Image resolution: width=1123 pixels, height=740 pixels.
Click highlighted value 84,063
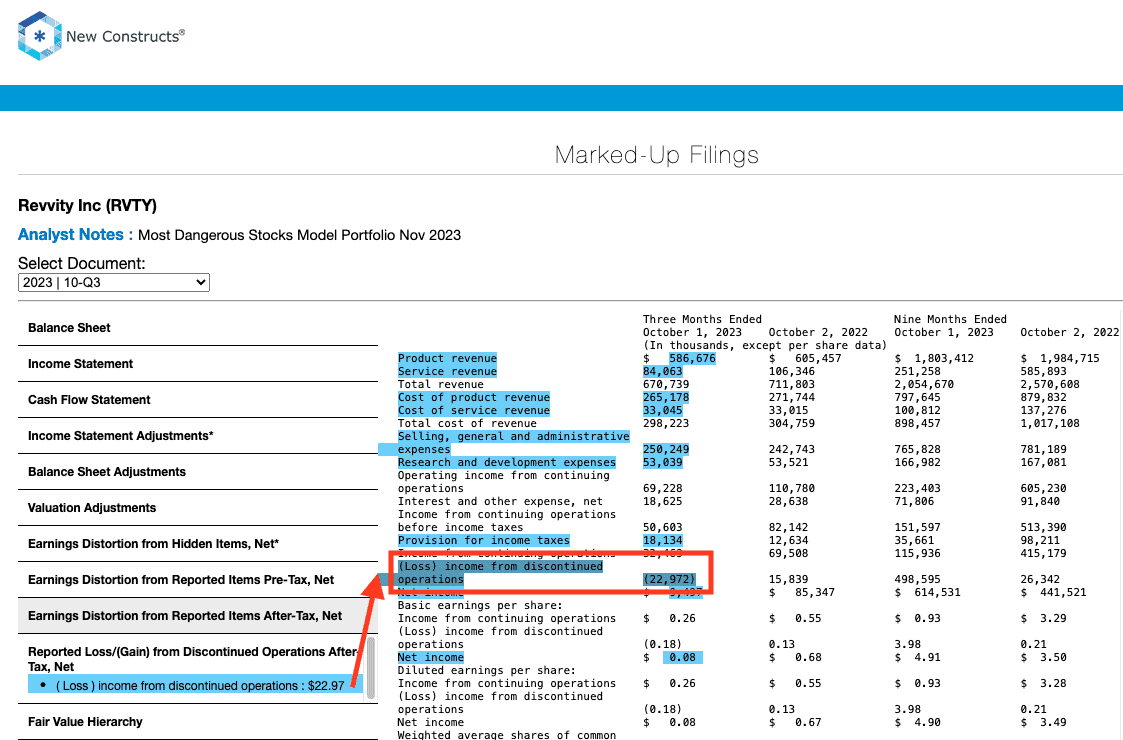coord(662,371)
